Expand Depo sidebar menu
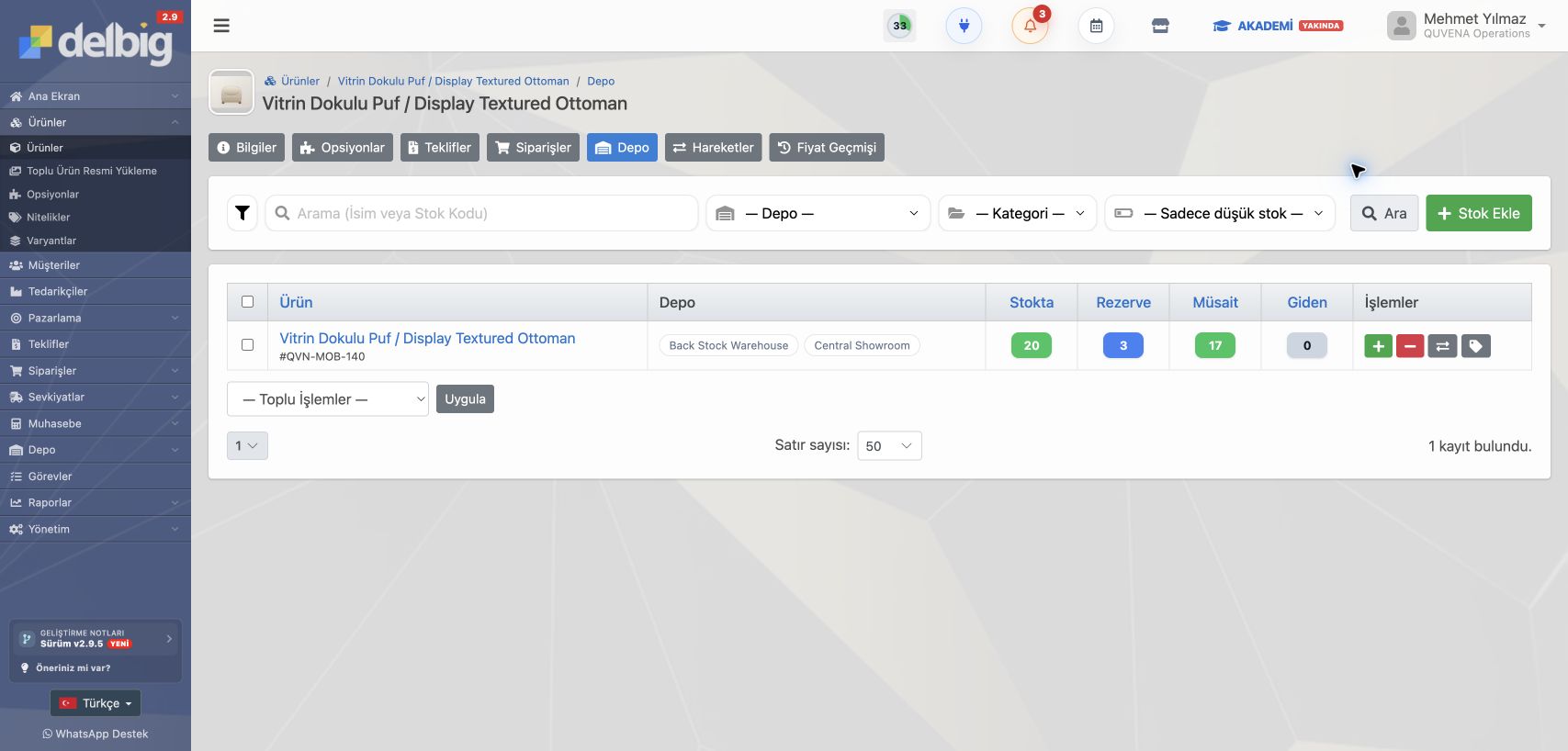Viewport: 1568px width, 751px height. coord(96,450)
